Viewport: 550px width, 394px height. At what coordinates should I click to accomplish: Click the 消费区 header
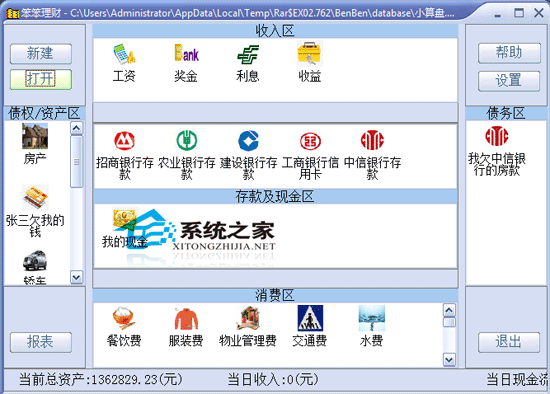pos(275,295)
